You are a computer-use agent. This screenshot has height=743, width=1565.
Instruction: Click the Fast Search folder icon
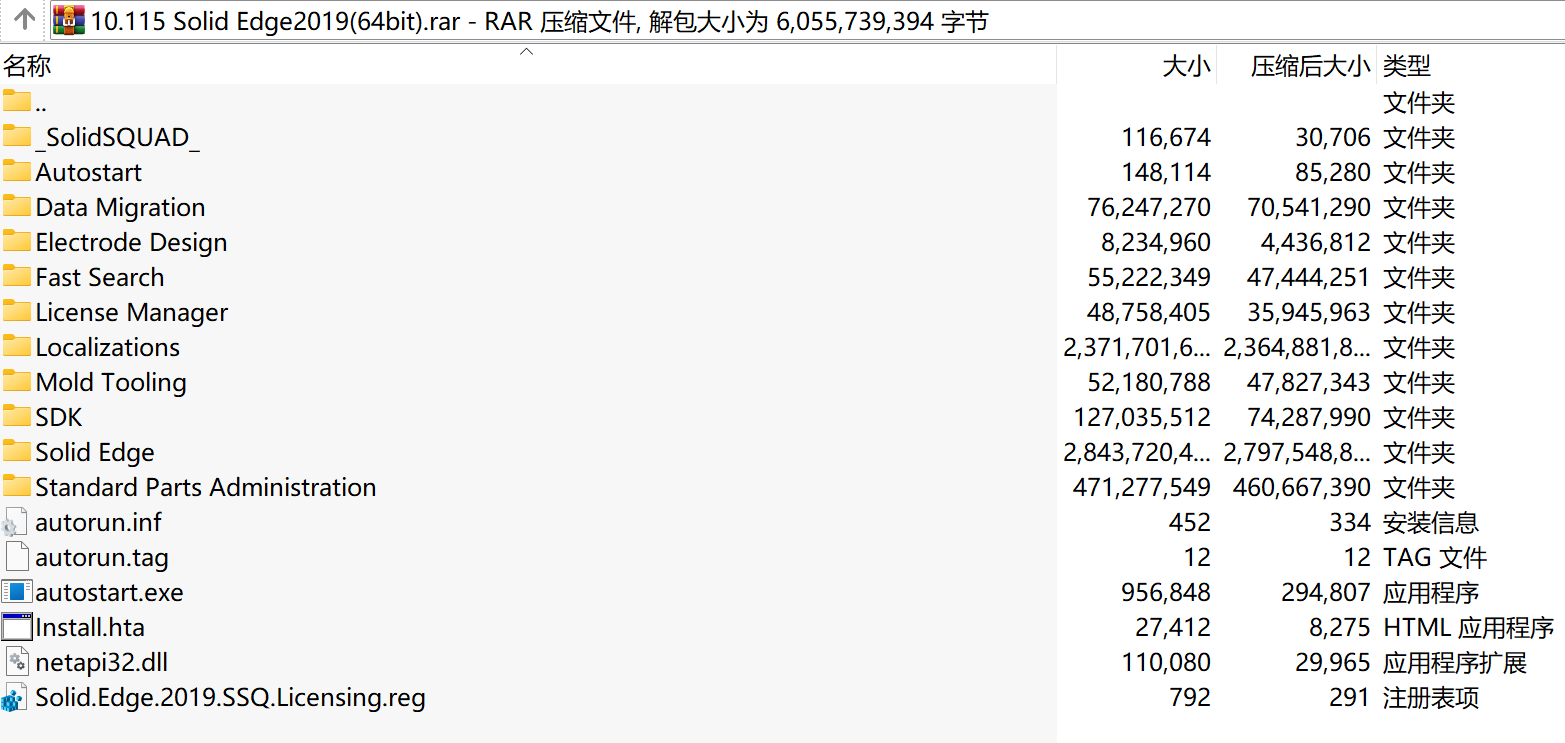tap(17, 277)
